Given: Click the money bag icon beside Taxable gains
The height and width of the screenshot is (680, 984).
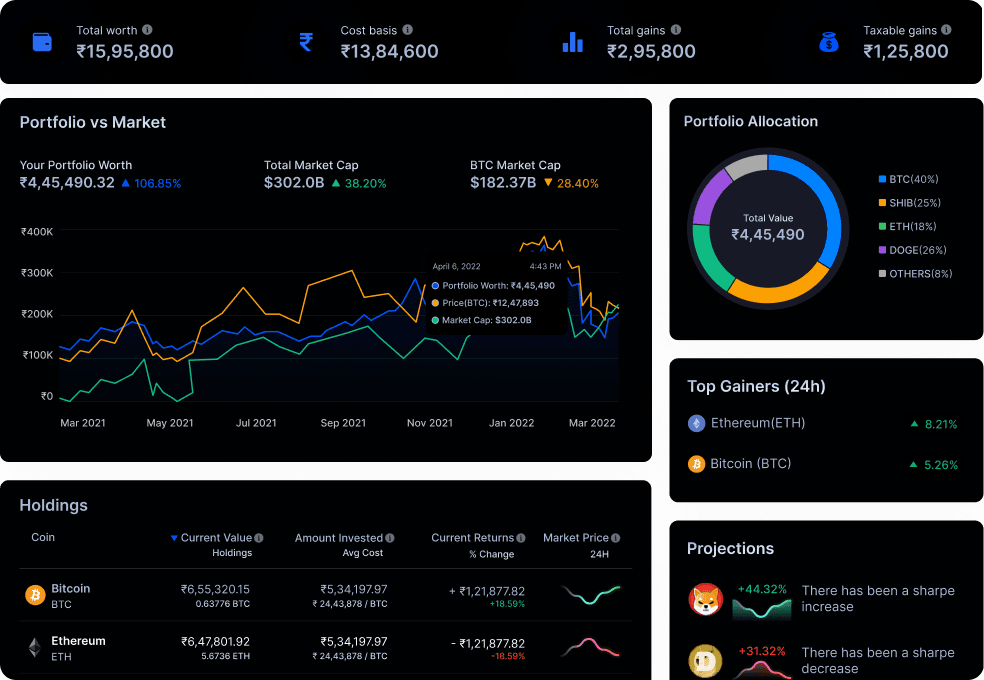Looking at the screenshot, I should click(x=828, y=42).
